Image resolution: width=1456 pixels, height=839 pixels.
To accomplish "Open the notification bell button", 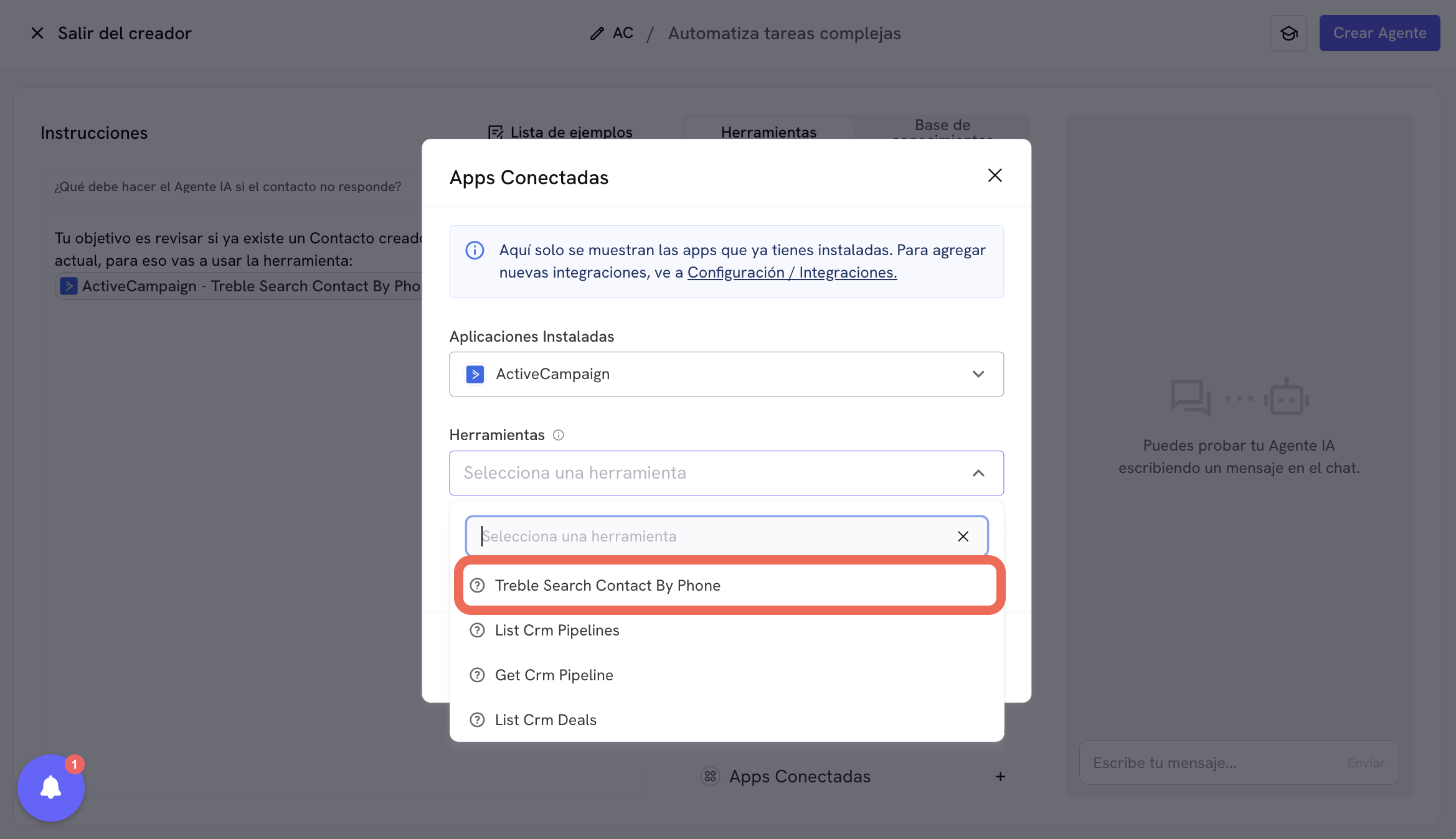I will 51,788.
